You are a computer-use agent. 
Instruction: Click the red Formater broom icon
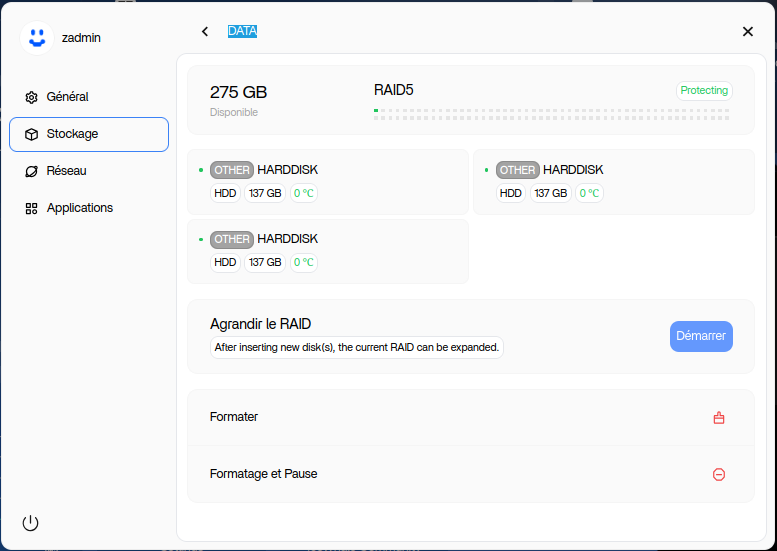tap(718, 418)
